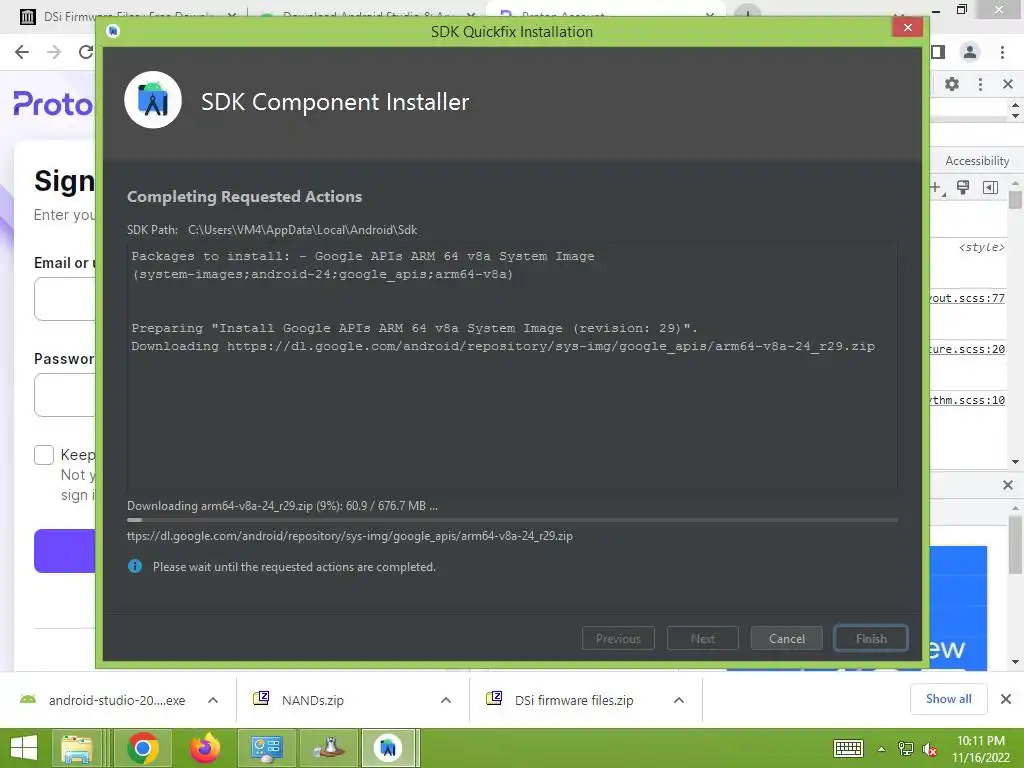Close the DevTools panel

pyautogui.click(x=1007, y=84)
